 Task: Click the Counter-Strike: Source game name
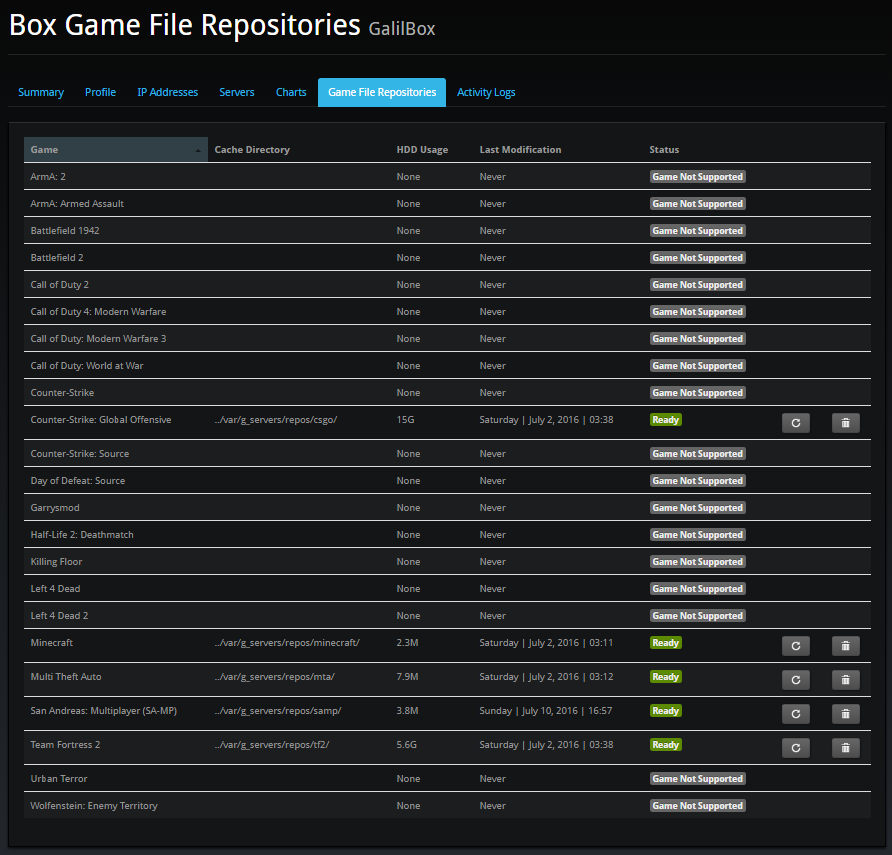coord(80,454)
